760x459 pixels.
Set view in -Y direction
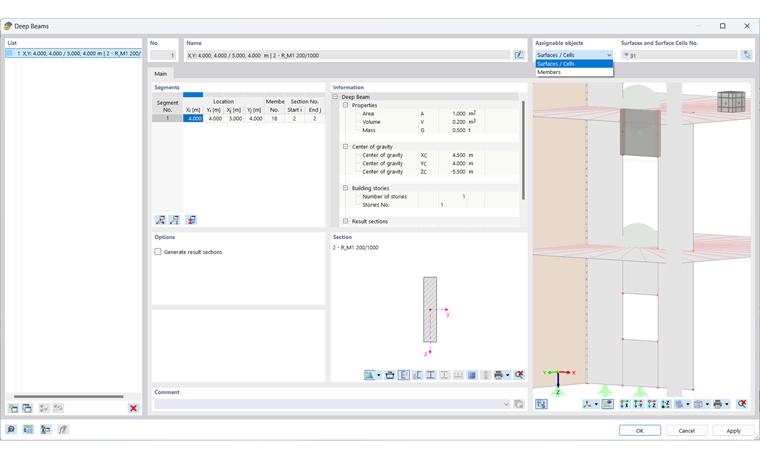[x=638, y=404]
